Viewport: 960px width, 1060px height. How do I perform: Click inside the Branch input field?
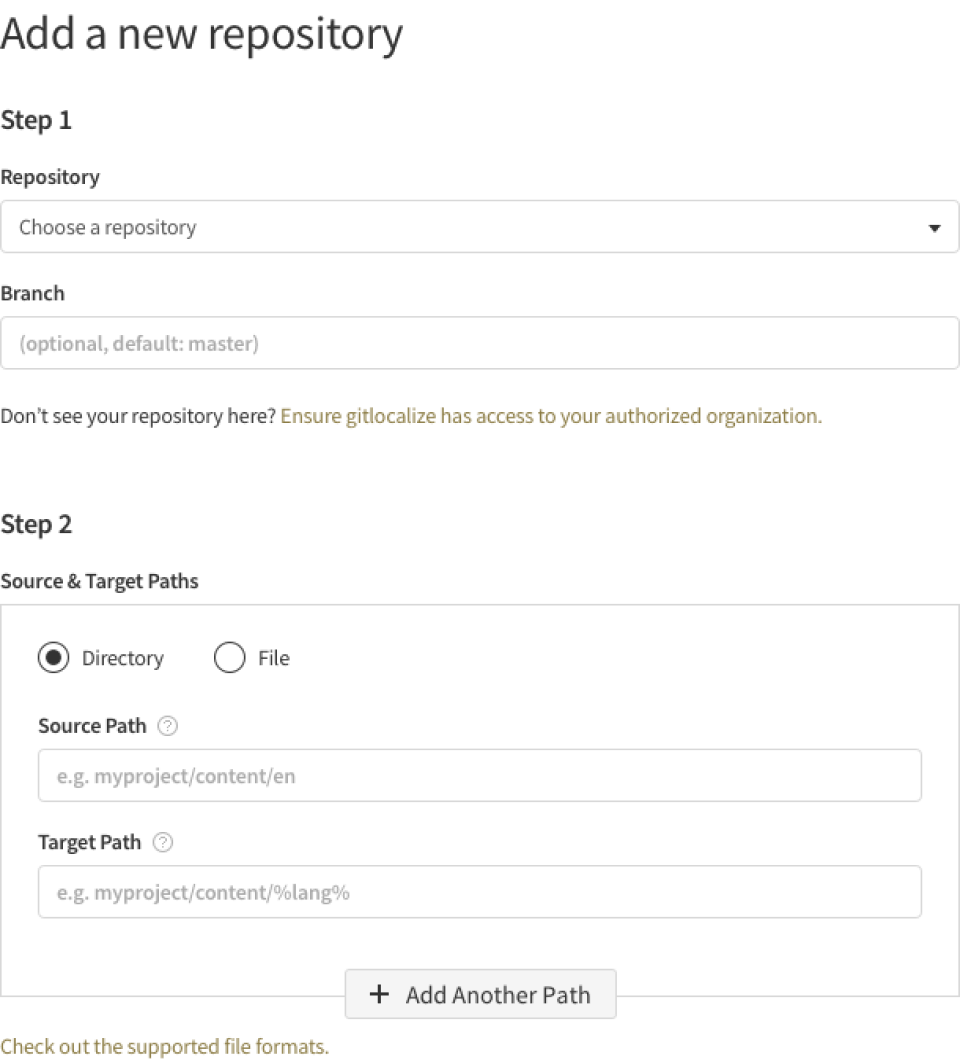[480, 343]
